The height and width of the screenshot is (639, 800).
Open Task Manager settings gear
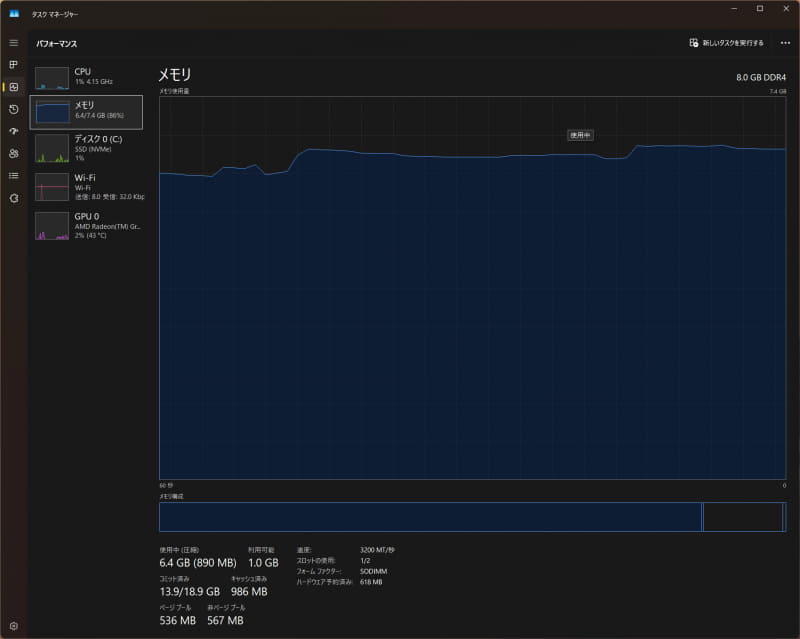[14, 626]
